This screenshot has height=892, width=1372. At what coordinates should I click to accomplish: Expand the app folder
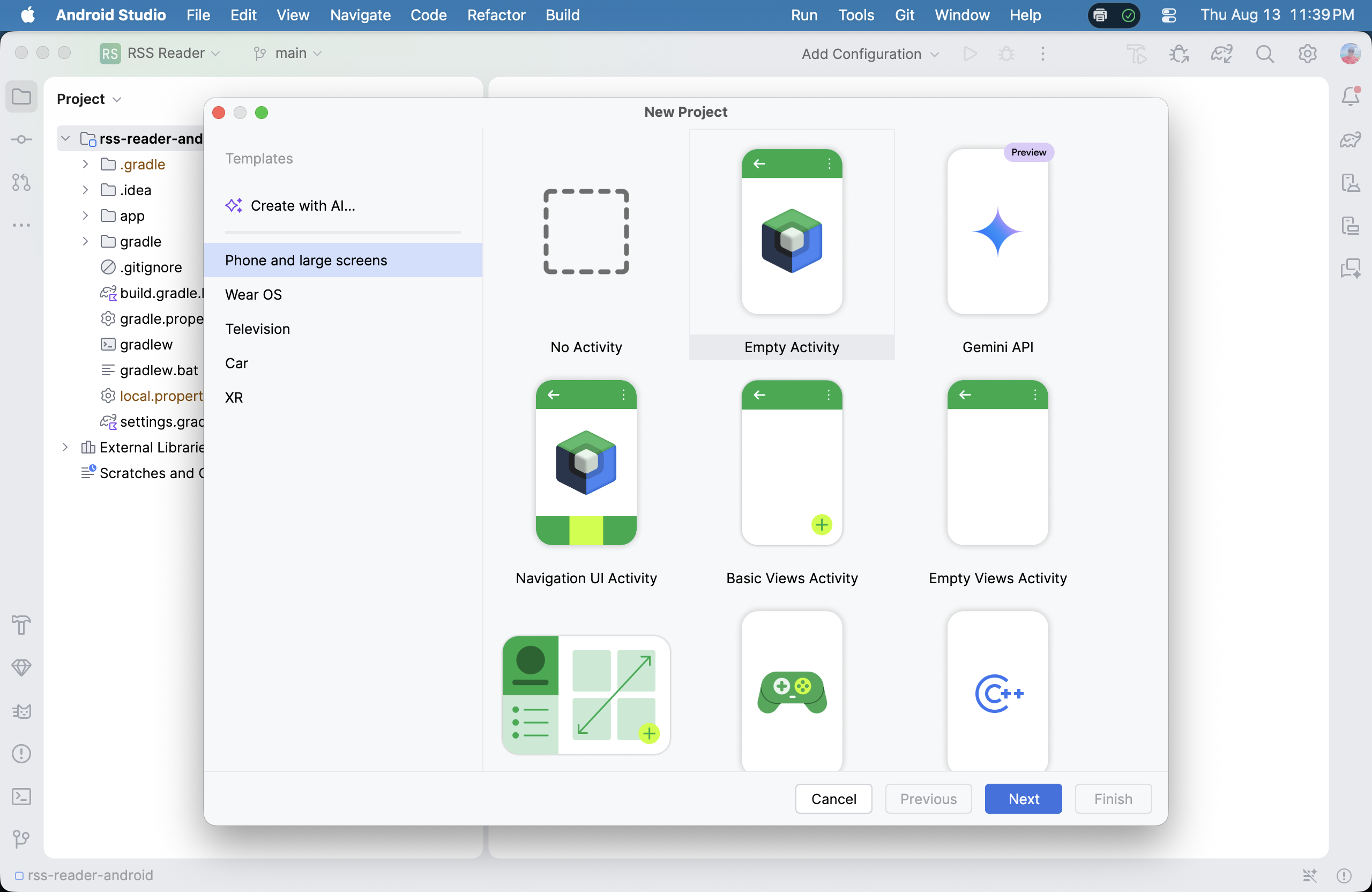85,215
